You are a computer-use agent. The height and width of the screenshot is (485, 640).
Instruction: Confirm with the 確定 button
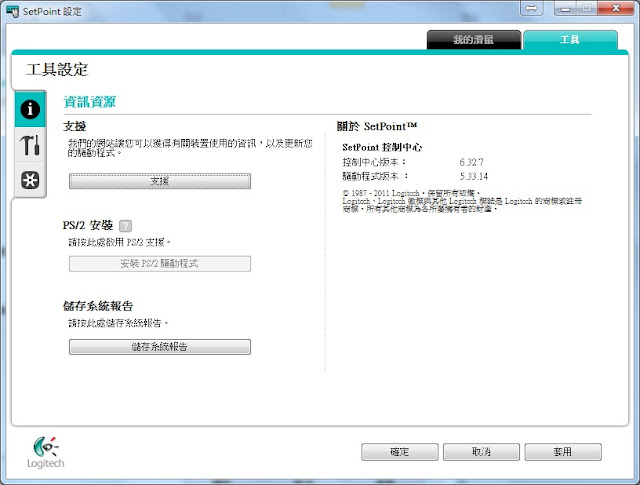[x=400, y=452]
